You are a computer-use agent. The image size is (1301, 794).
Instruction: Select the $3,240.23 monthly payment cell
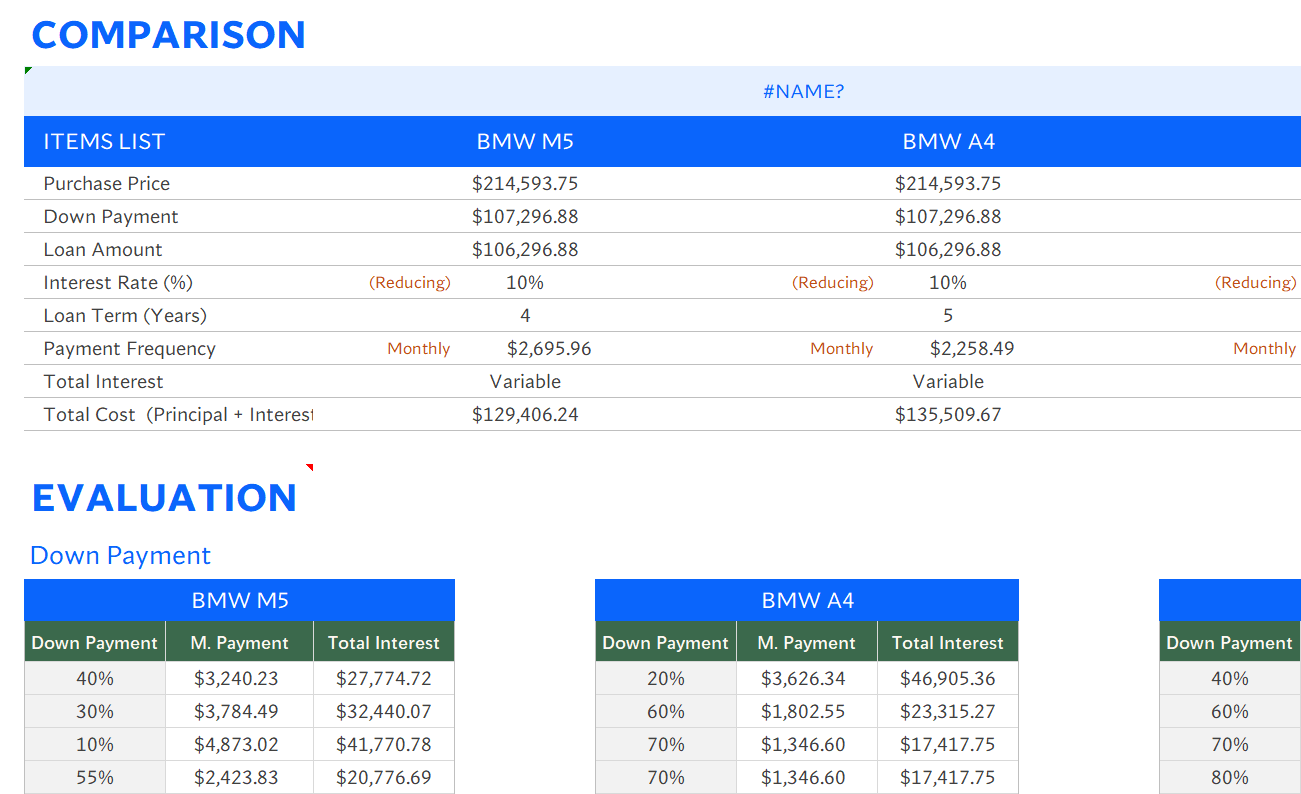(x=239, y=678)
